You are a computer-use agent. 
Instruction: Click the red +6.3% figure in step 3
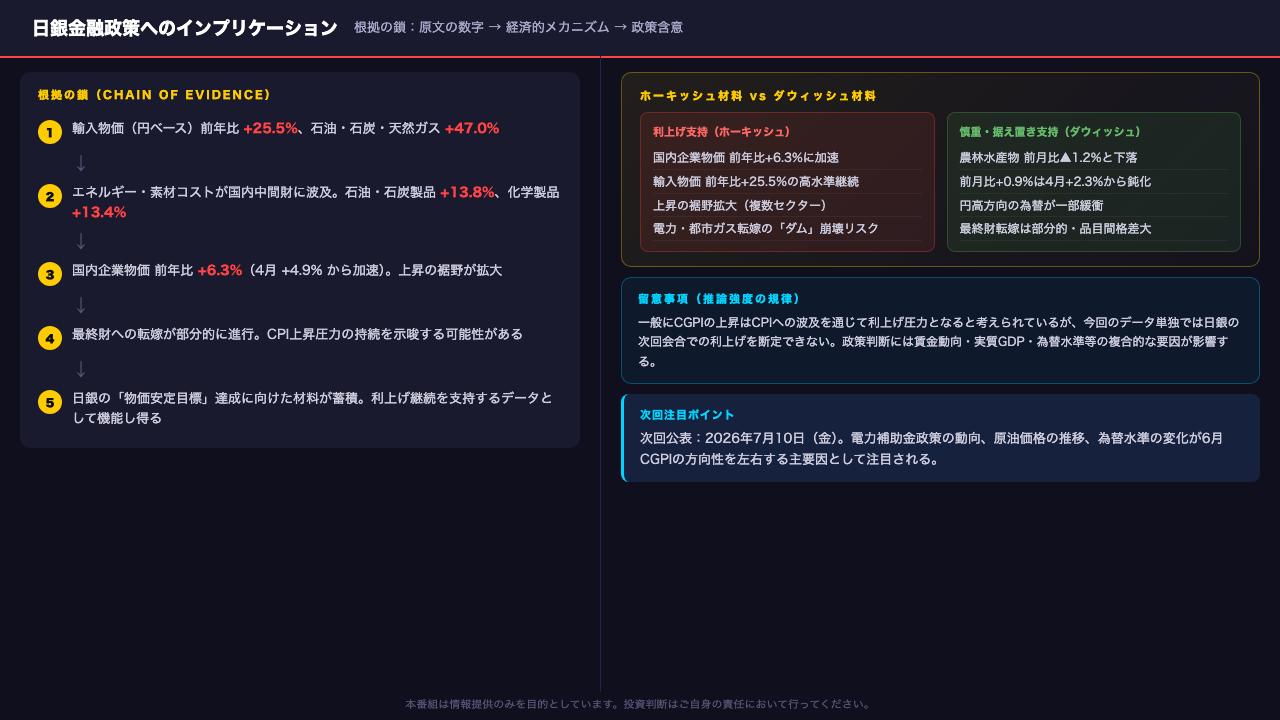pyautogui.click(x=220, y=270)
